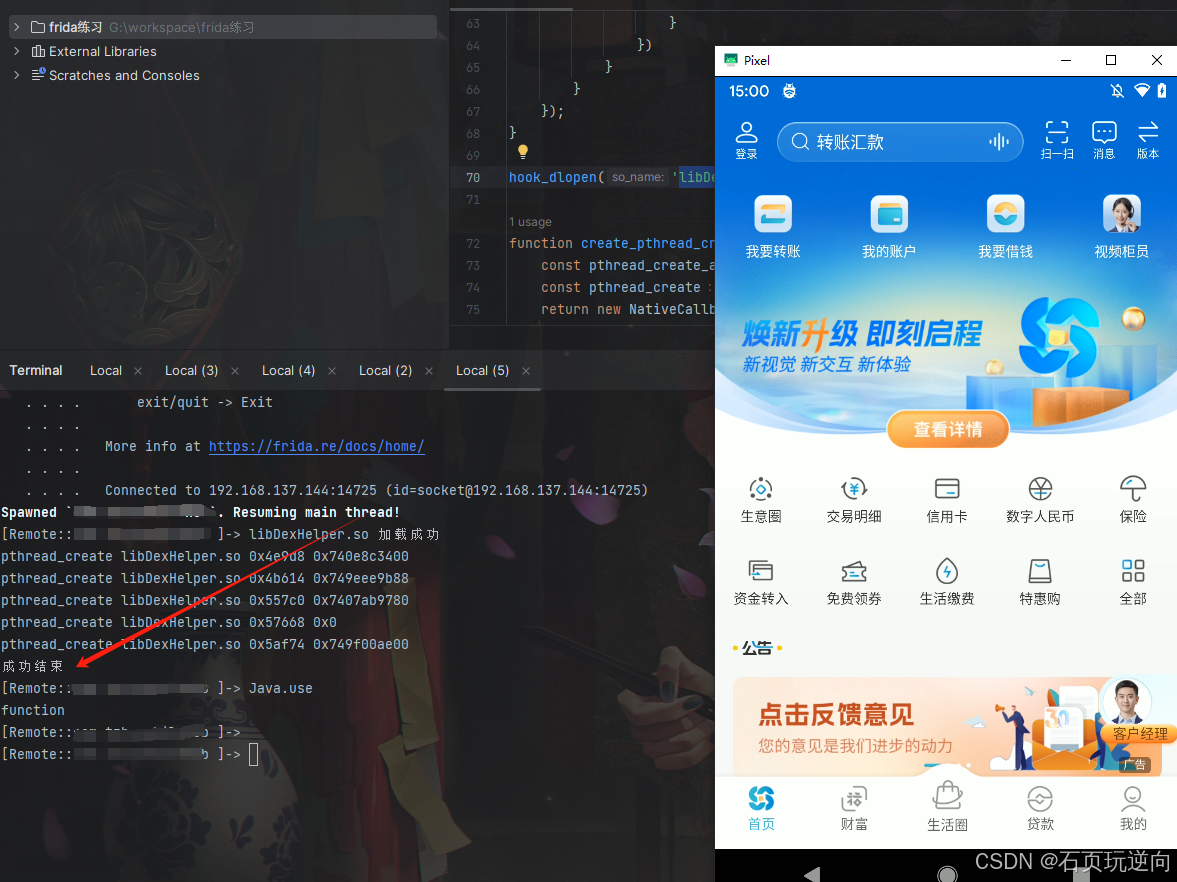Select 财富 wealth bottom tab
1177x882 pixels.
(853, 808)
